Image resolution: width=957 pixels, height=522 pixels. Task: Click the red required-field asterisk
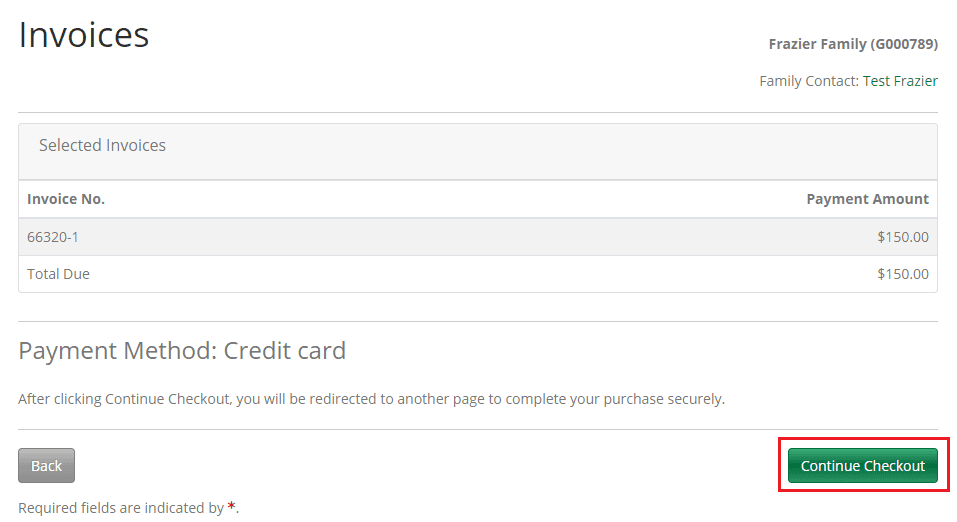coord(232,507)
